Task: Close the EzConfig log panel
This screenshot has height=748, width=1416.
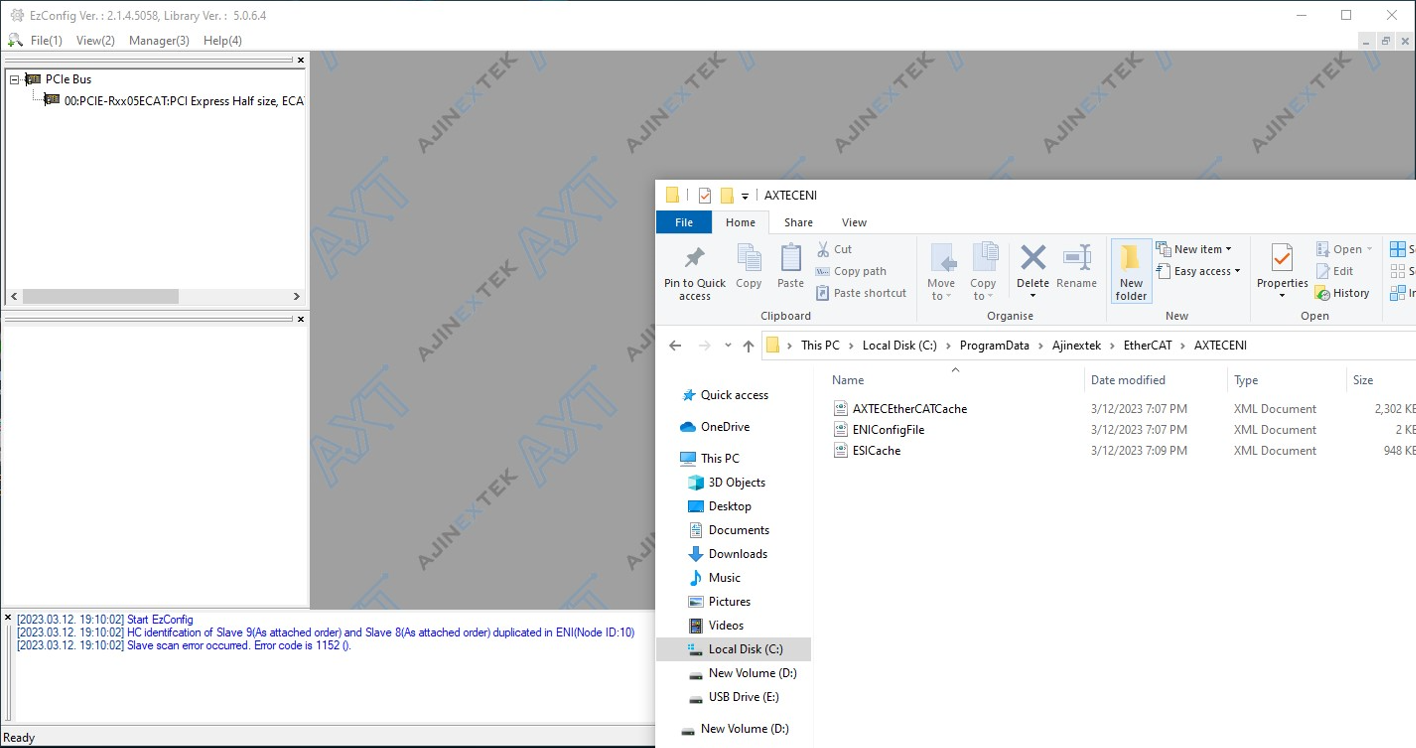Action: pyautogui.click(x=8, y=618)
